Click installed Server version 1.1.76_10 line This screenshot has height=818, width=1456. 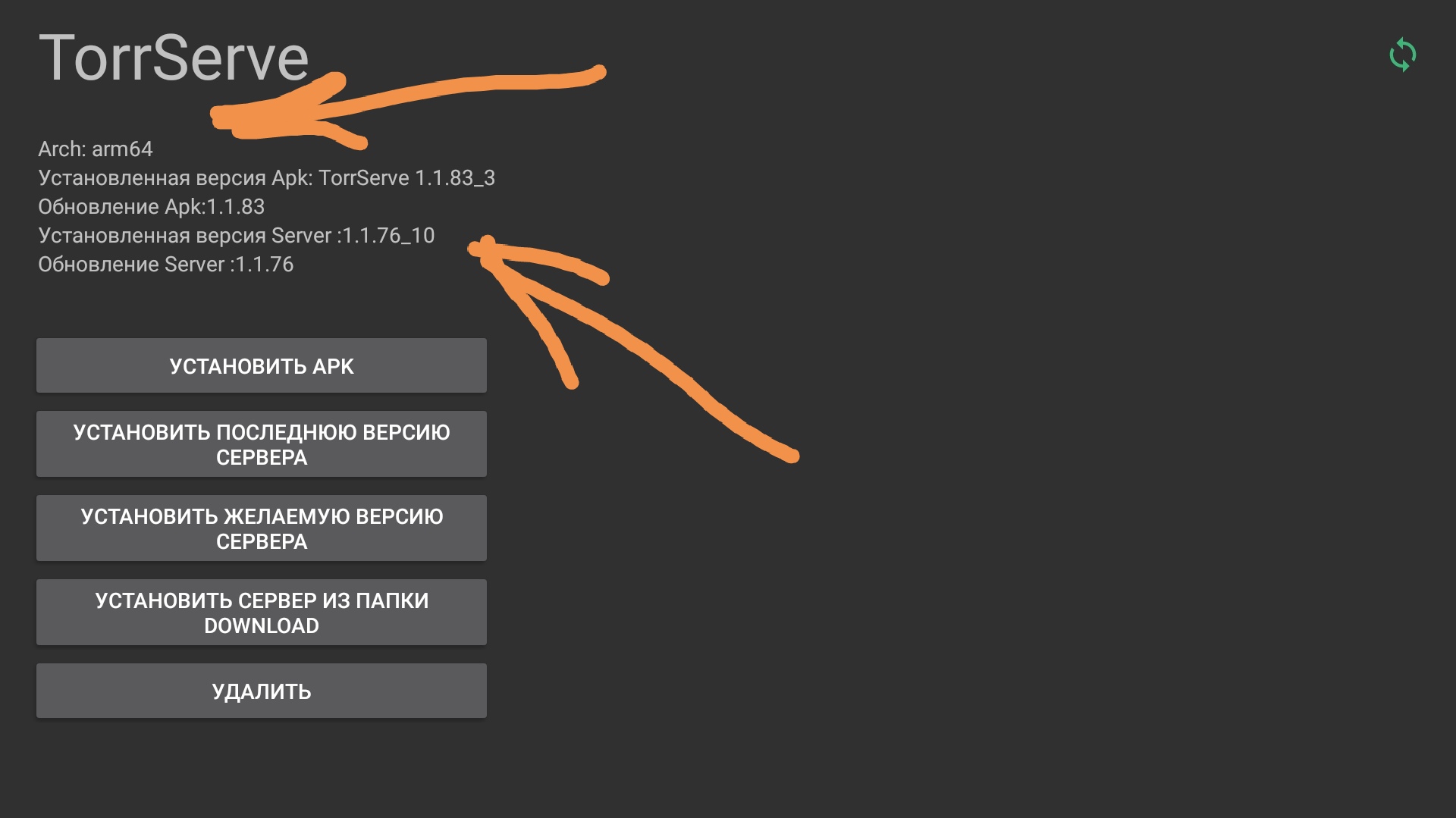coord(237,236)
